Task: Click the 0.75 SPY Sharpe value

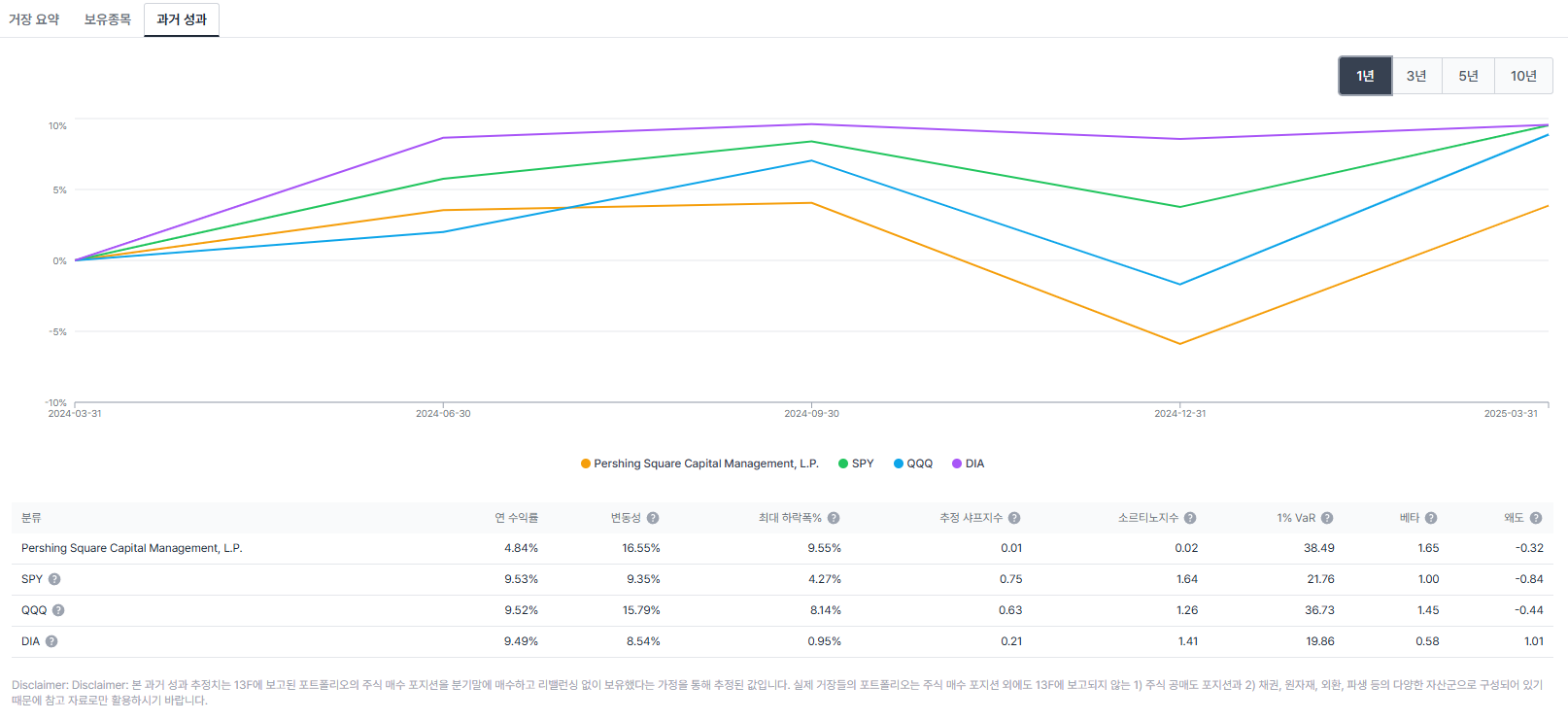Action: [1010, 579]
